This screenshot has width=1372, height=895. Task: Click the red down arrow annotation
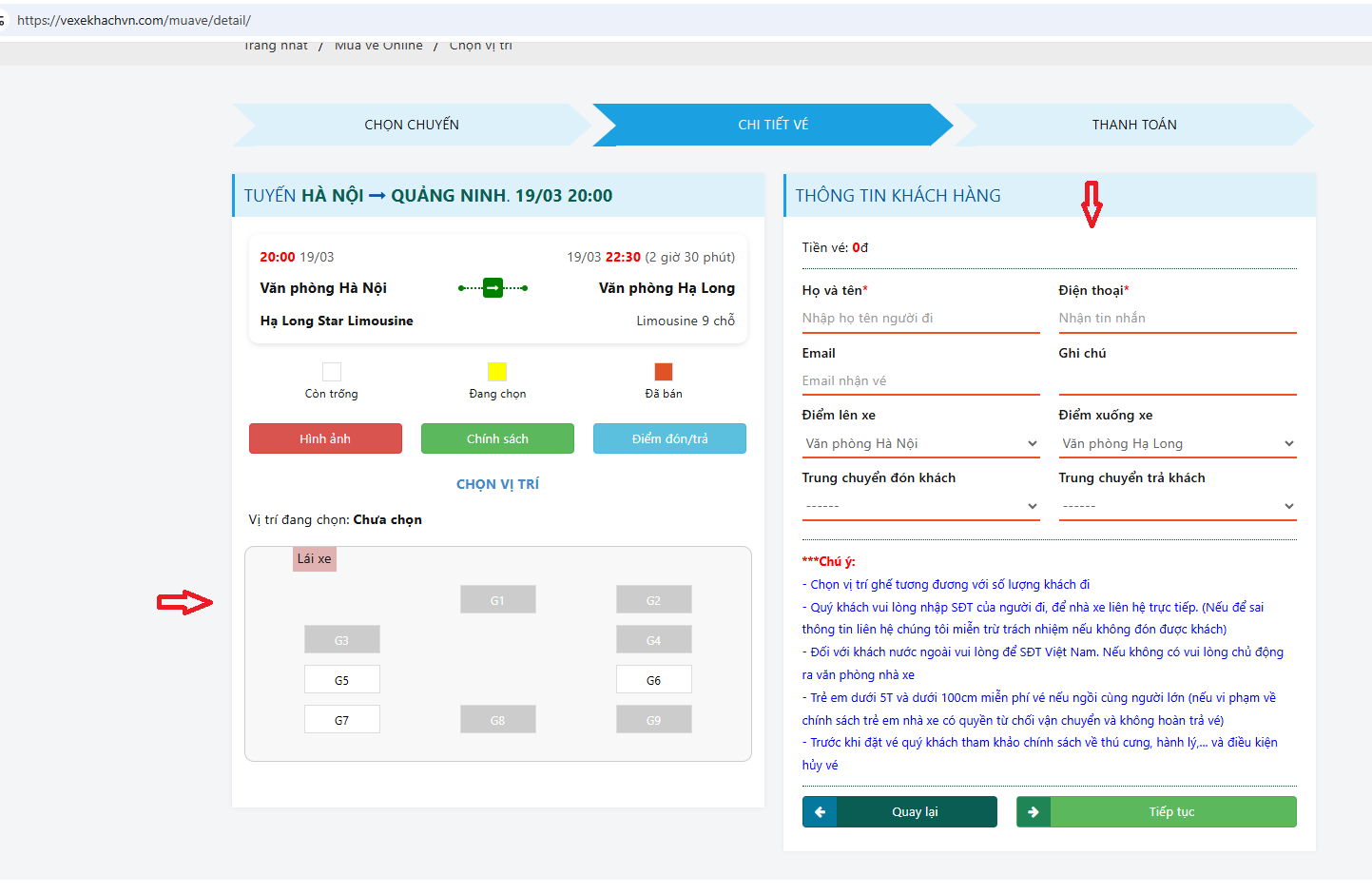[1092, 204]
